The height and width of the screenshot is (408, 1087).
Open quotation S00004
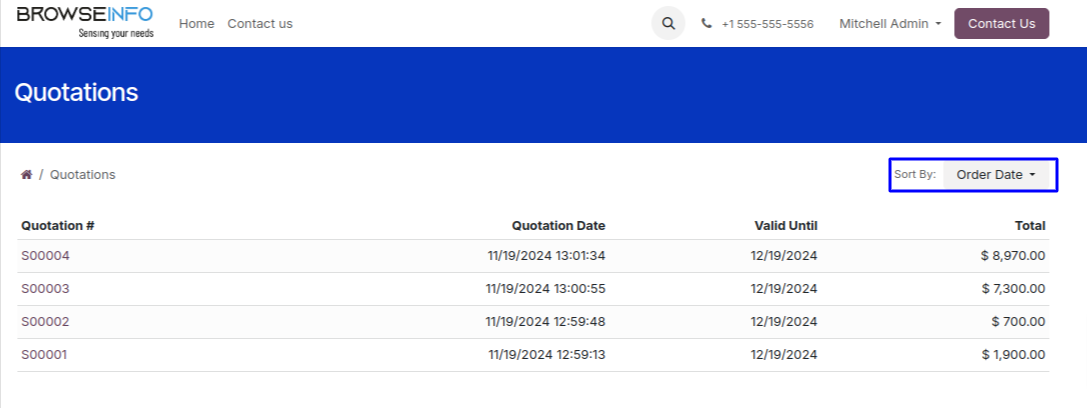pos(45,256)
